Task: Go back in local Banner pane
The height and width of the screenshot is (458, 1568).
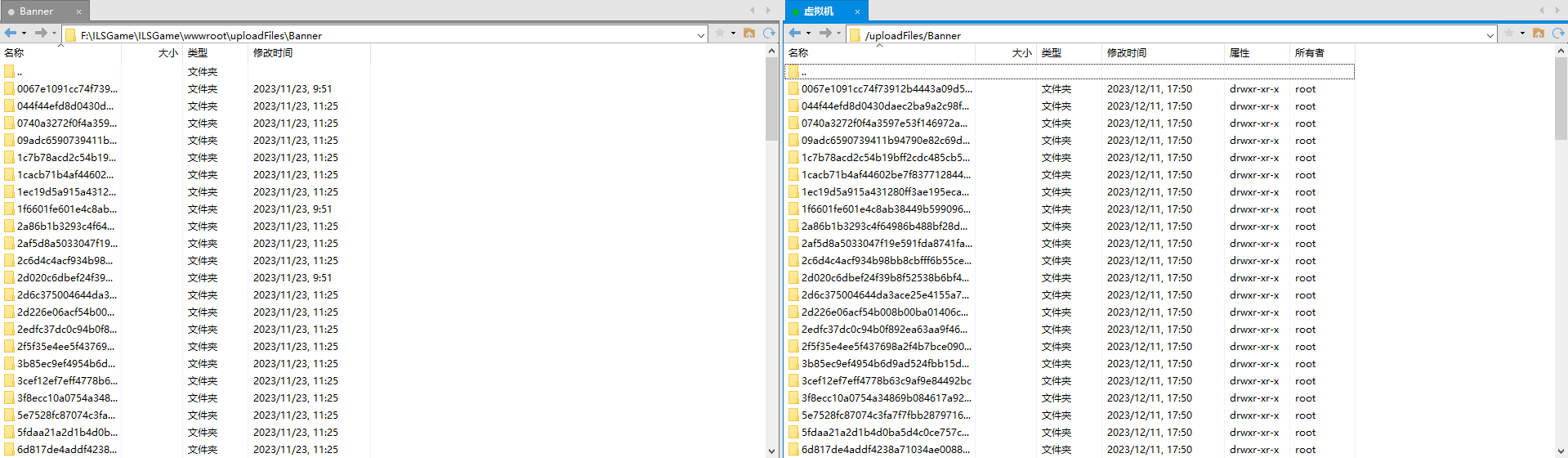Action: coord(11,34)
